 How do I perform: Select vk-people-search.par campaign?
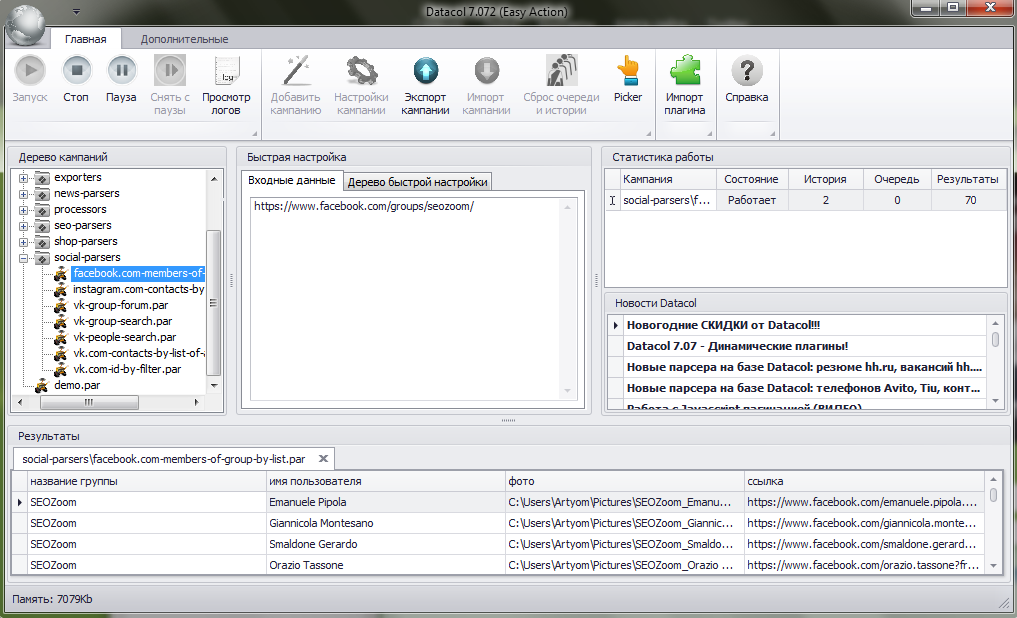point(125,337)
